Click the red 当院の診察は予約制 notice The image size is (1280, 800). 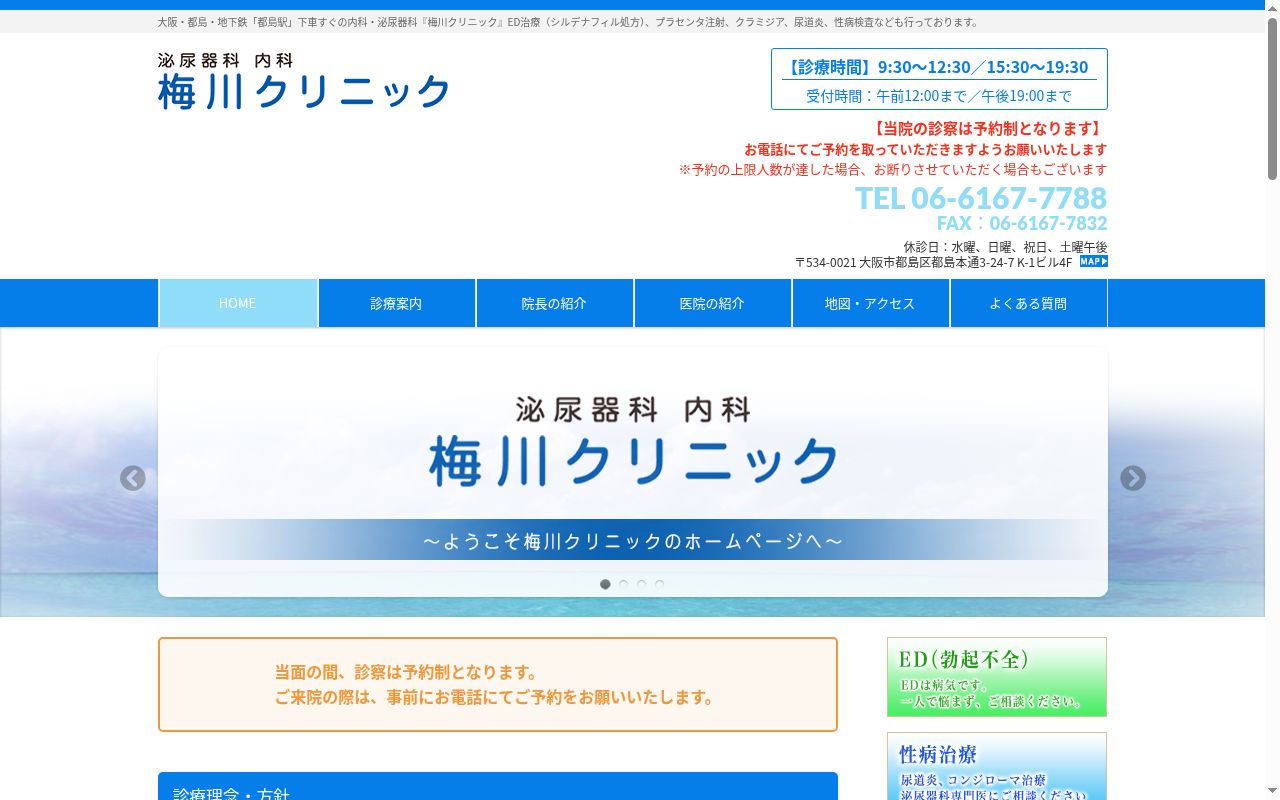tap(988, 128)
